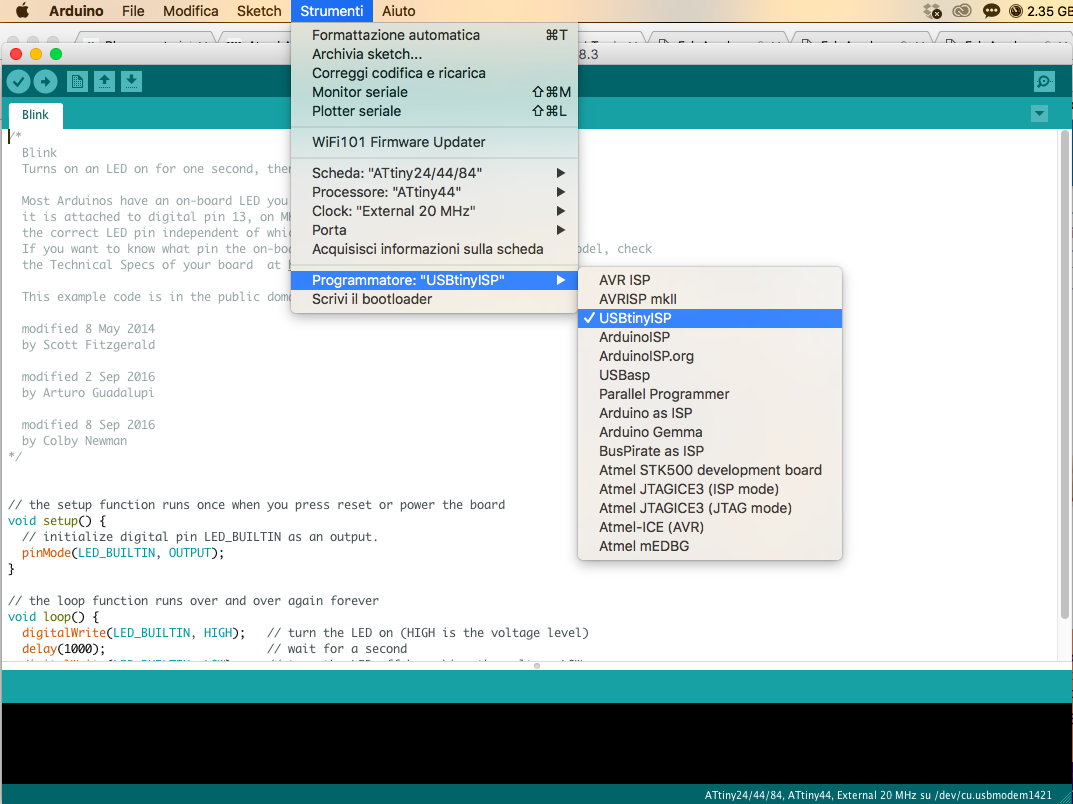The image size is (1073, 804).
Task: Choose AVRISP mkII programmer
Action: (710, 299)
